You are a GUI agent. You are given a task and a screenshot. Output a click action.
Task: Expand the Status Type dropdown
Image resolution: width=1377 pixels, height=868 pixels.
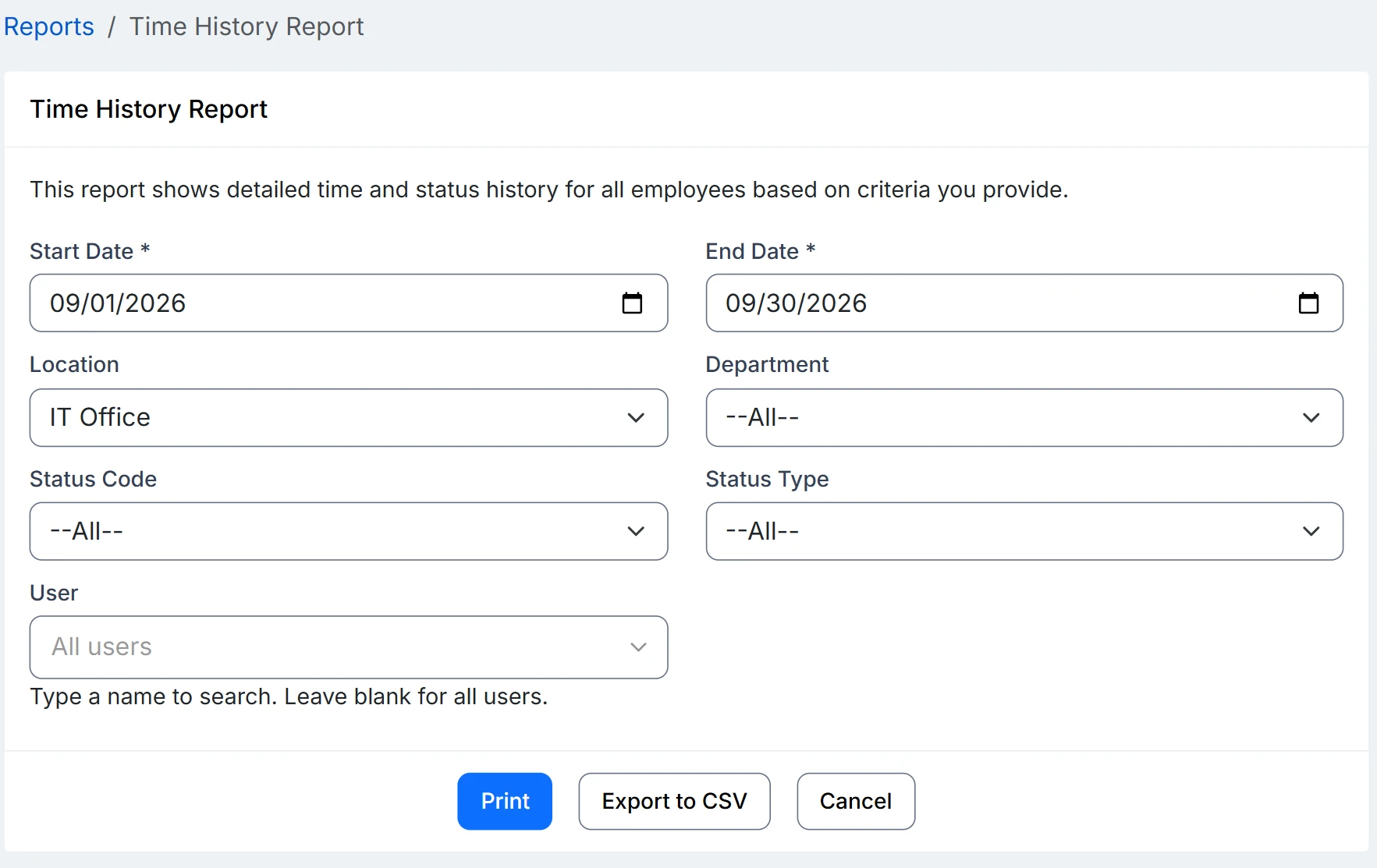point(1024,531)
